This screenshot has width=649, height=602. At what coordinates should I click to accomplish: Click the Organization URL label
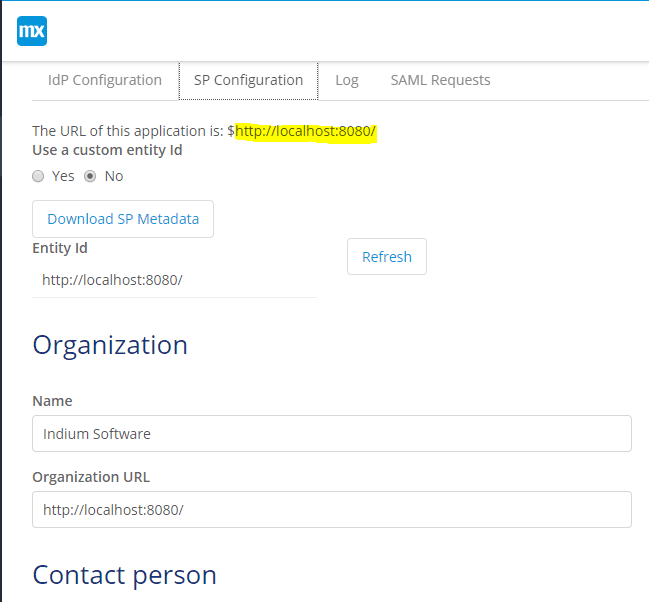coord(91,477)
